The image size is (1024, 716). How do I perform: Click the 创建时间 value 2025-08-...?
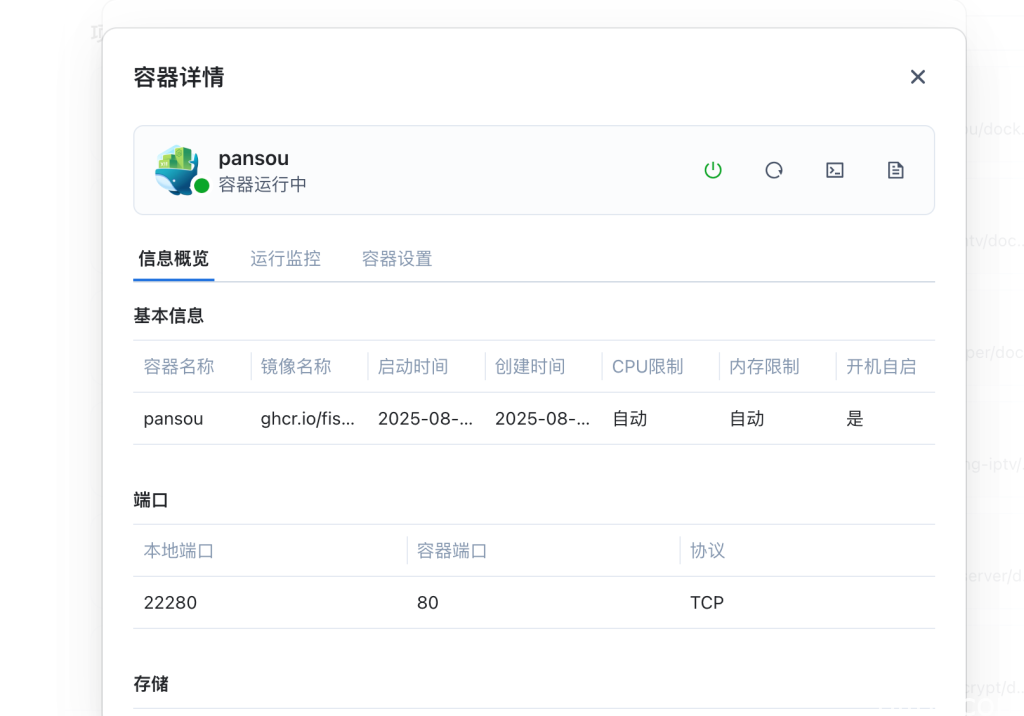click(x=542, y=419)
